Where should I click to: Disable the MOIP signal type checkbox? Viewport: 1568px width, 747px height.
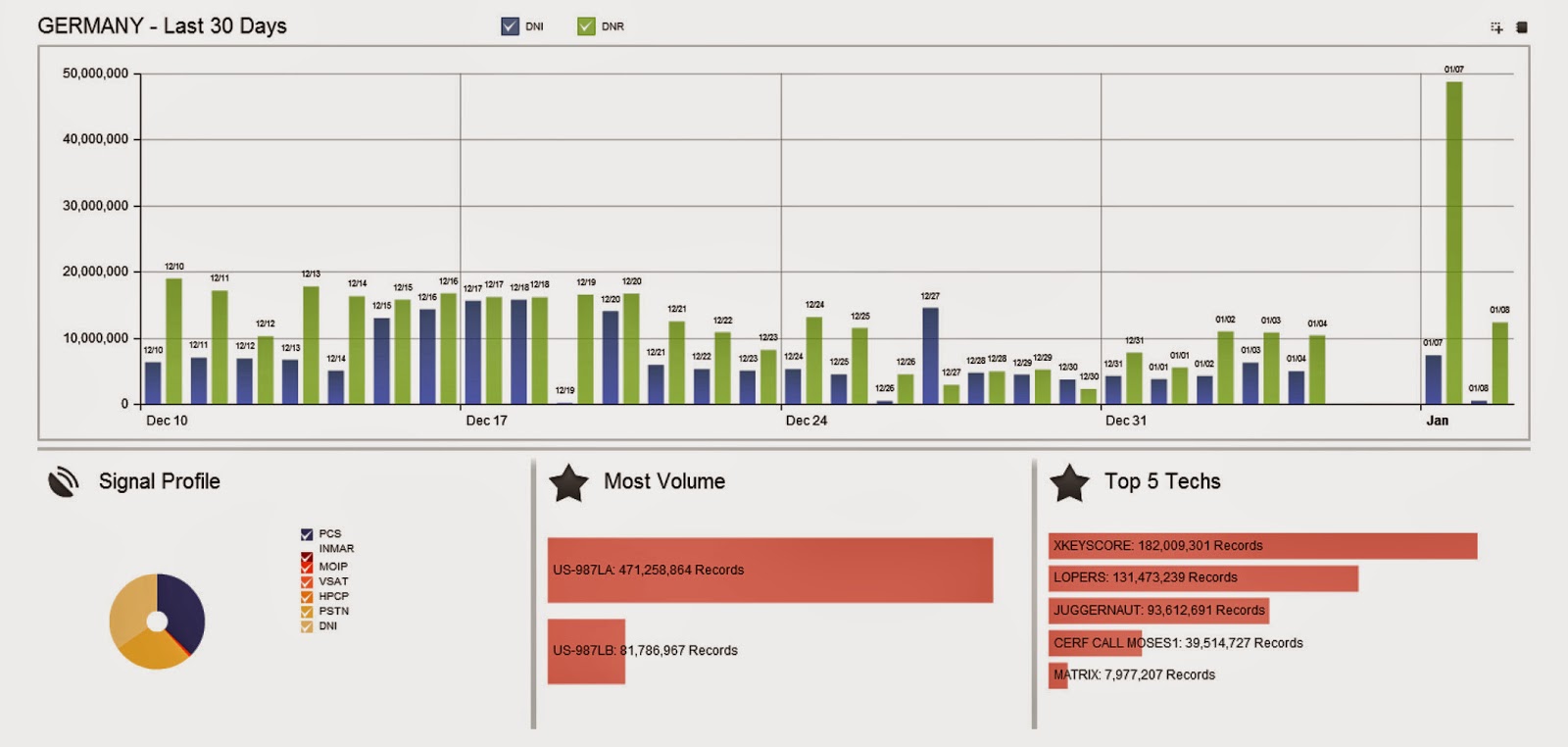pos(307,567)
